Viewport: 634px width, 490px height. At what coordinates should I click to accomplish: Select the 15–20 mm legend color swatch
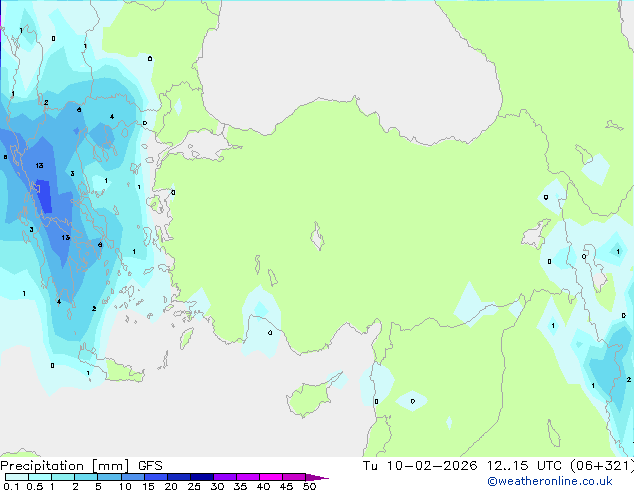point(155,477)
